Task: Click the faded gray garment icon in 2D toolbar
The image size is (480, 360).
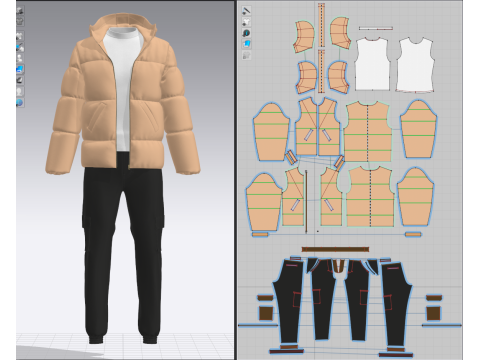Action: click(246, 55)
